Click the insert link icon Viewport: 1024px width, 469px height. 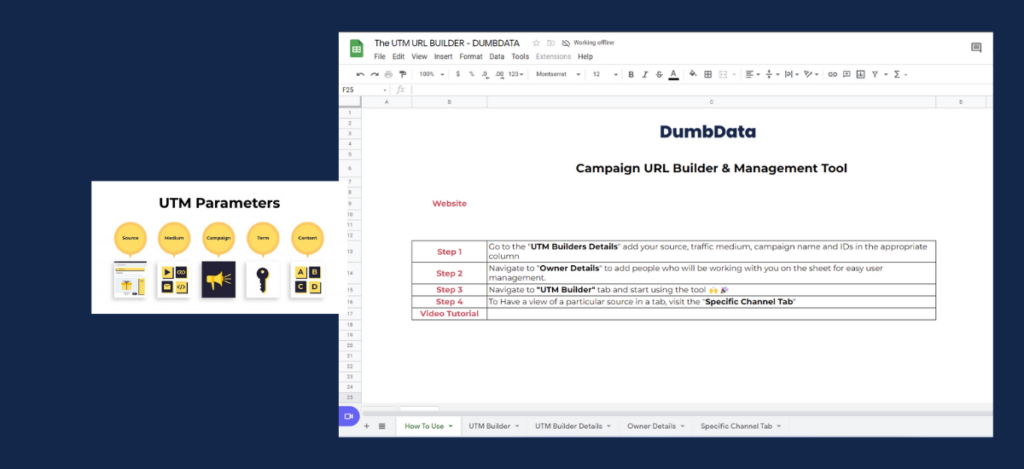click(832, 74)
